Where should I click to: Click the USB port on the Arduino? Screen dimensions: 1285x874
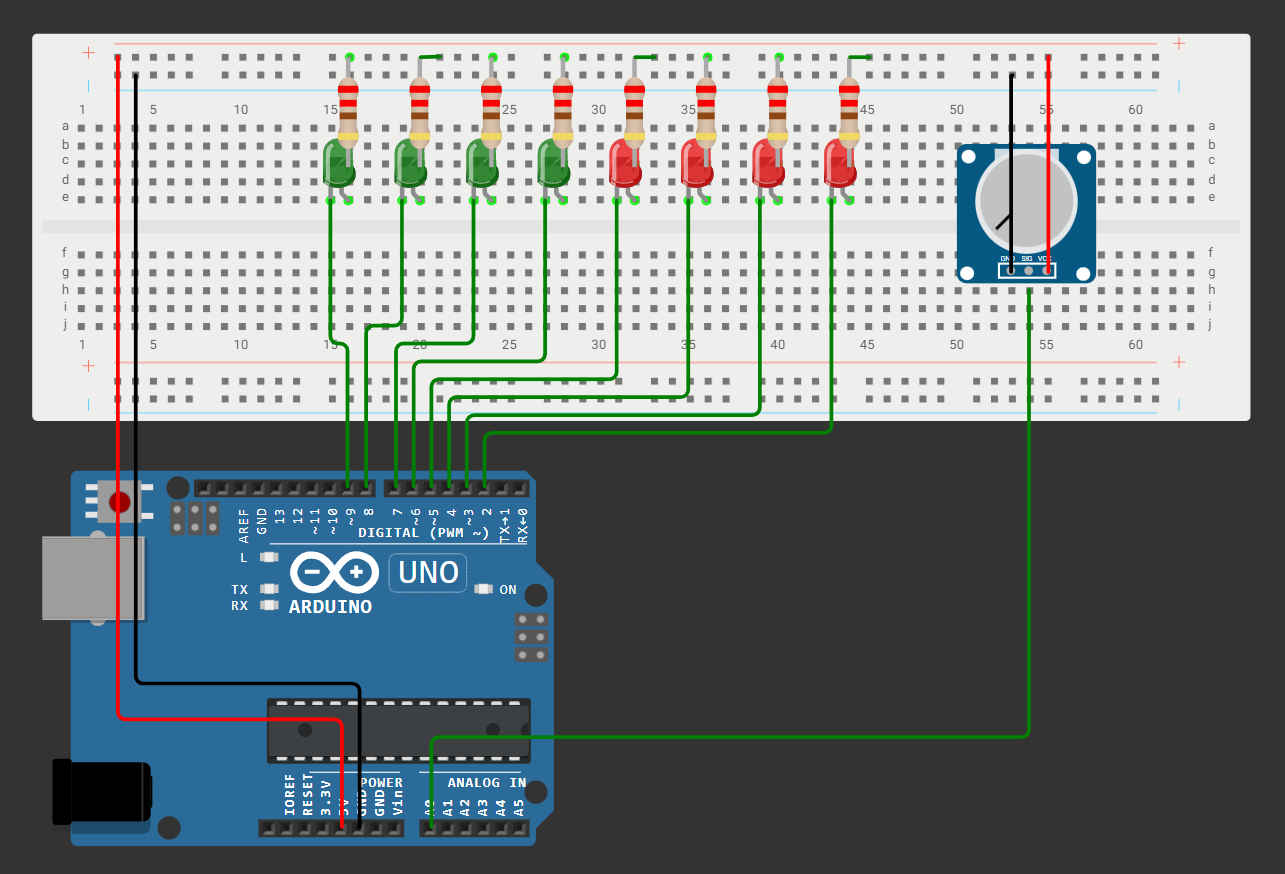pyautogui.click(x=94, y=579)
